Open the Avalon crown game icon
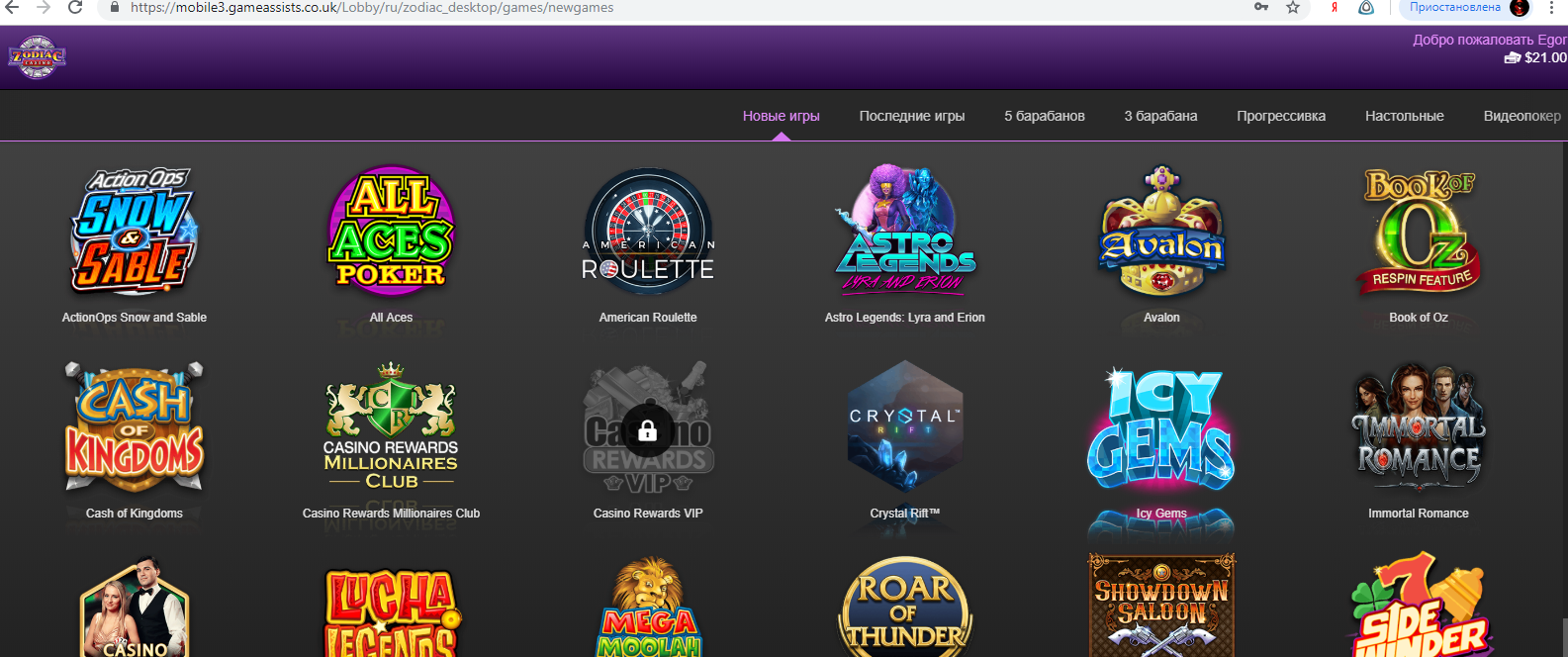 click(x=1161, y=231)
